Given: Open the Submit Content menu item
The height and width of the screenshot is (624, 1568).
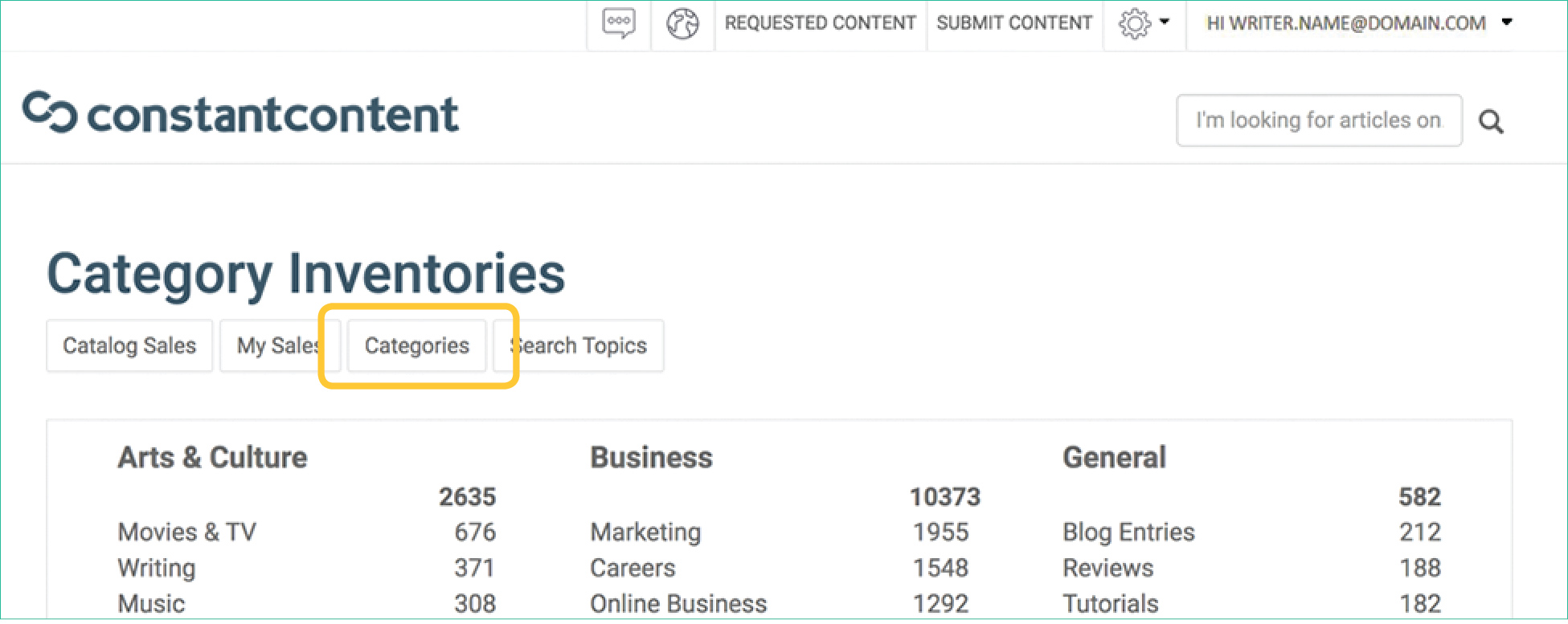Looking at the screenshot, I should pos(1014,23).
